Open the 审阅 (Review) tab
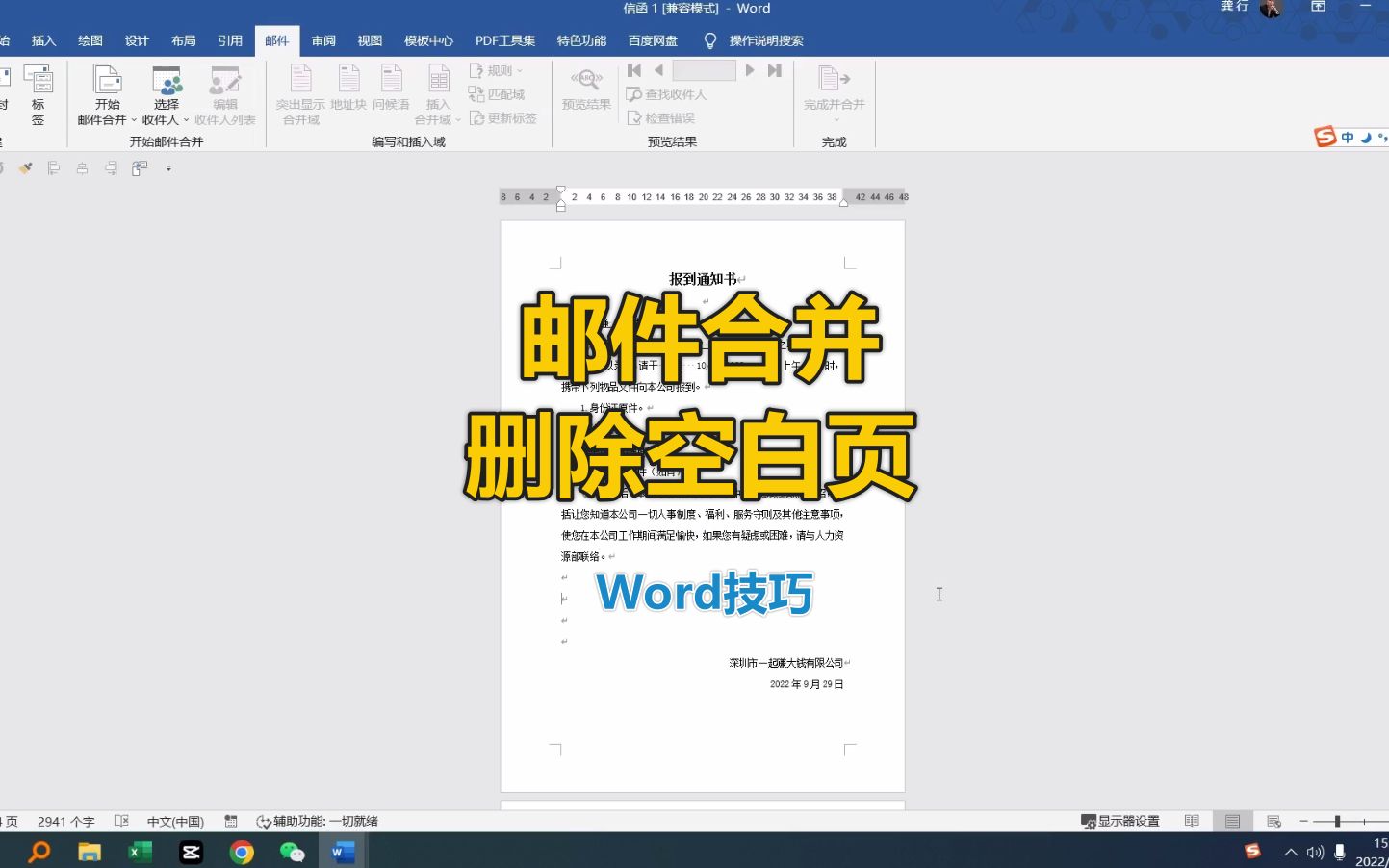Viewport: 1389px width, 868px height. 323,40
